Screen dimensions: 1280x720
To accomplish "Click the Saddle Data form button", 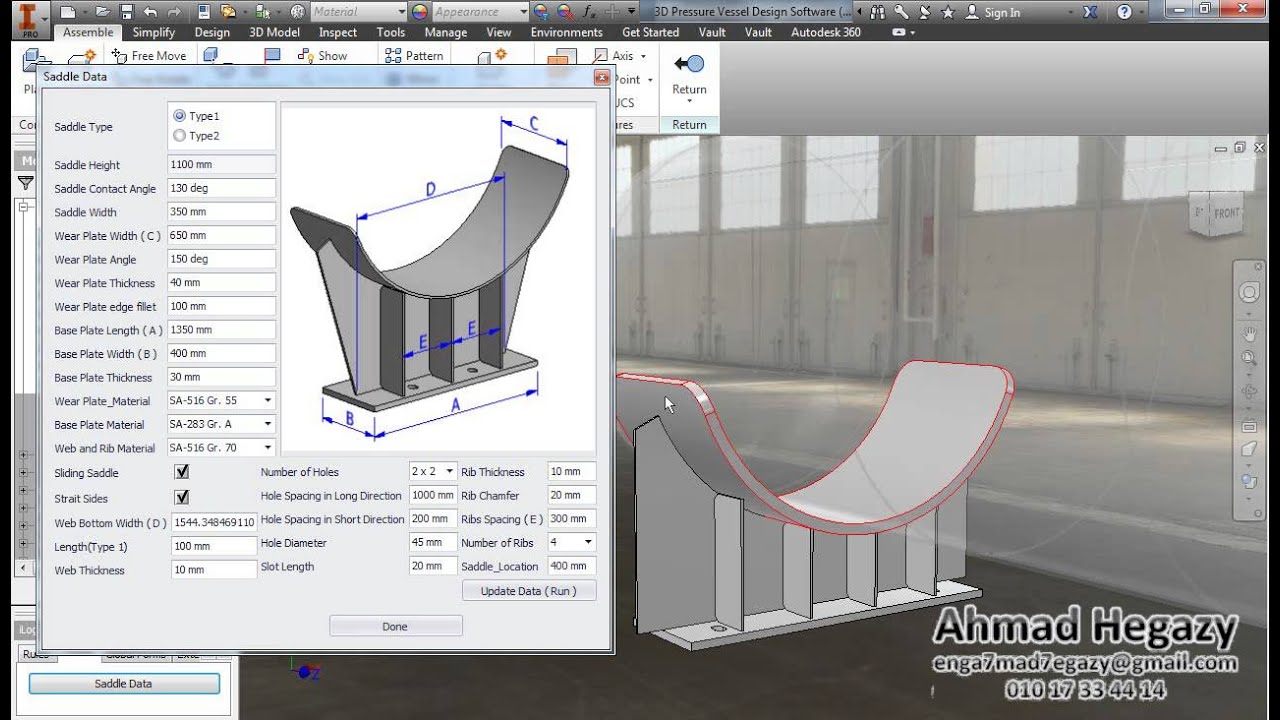I will click(x=124, y=684).
